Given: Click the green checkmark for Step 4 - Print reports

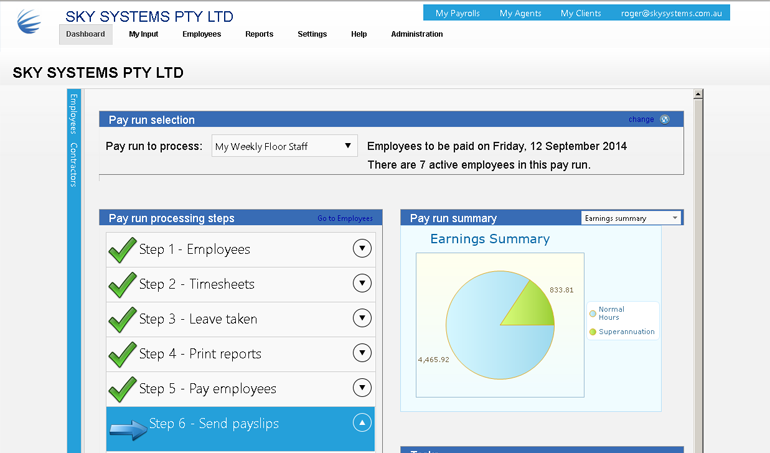Looking at the screenshot, I should (122, 354).
